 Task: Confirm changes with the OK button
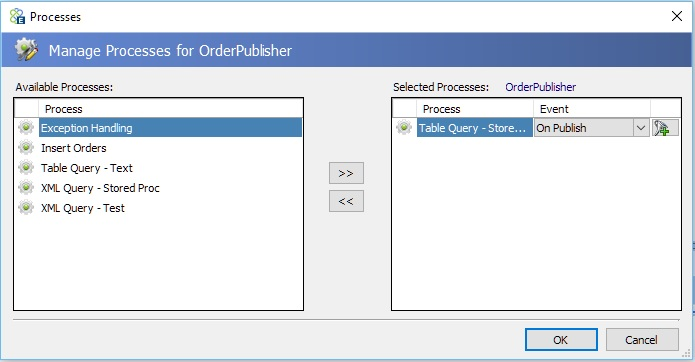(561, 340)
